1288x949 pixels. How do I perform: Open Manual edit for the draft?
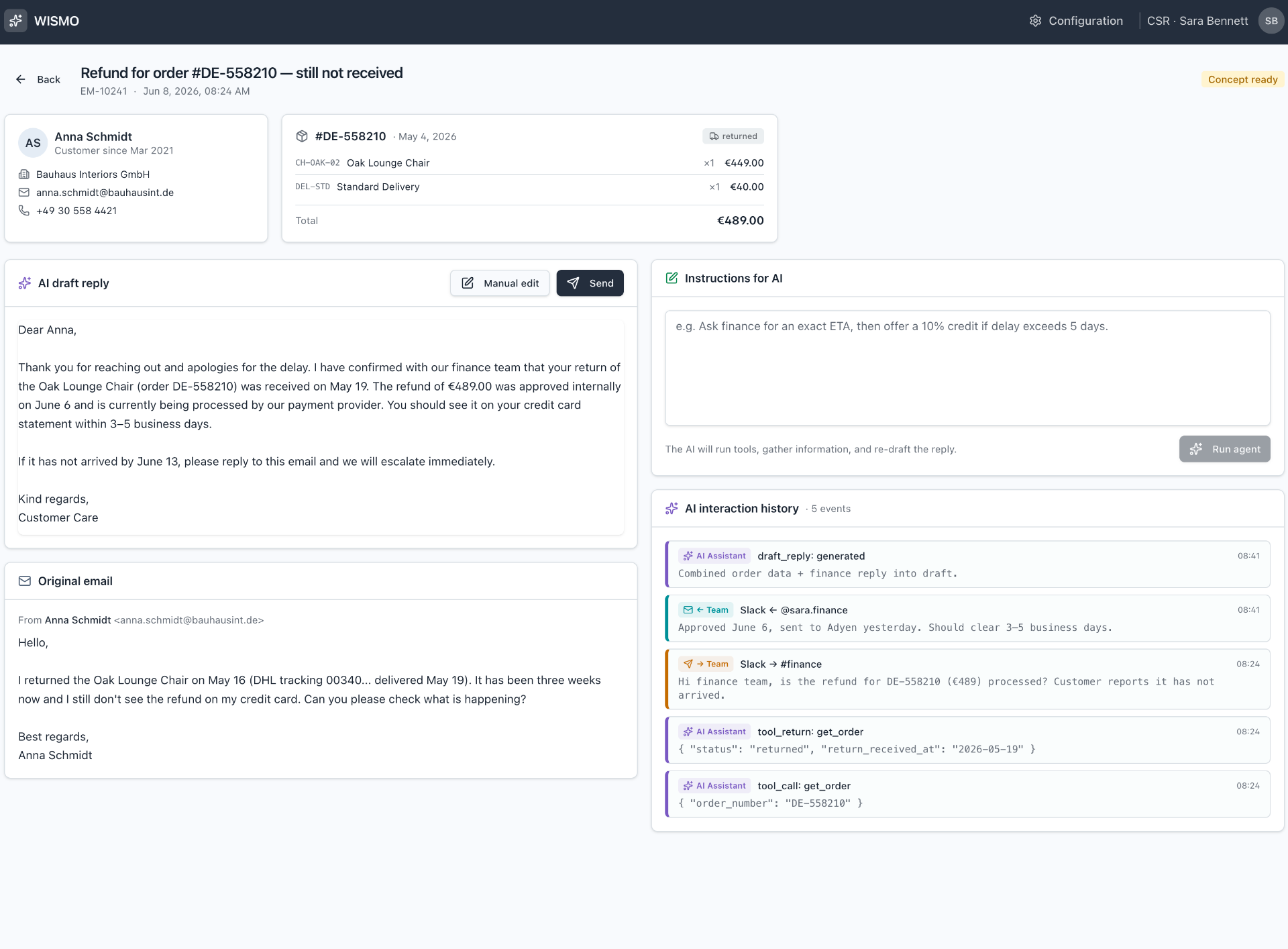[500, 283]
